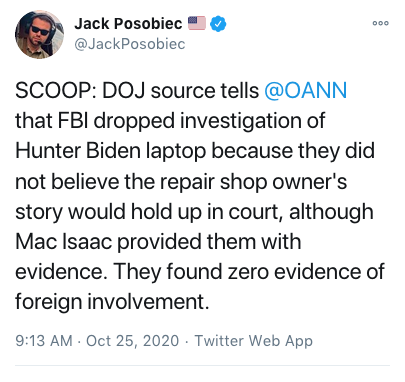Open the Jack Posobiec display name link

pos(128,24)
